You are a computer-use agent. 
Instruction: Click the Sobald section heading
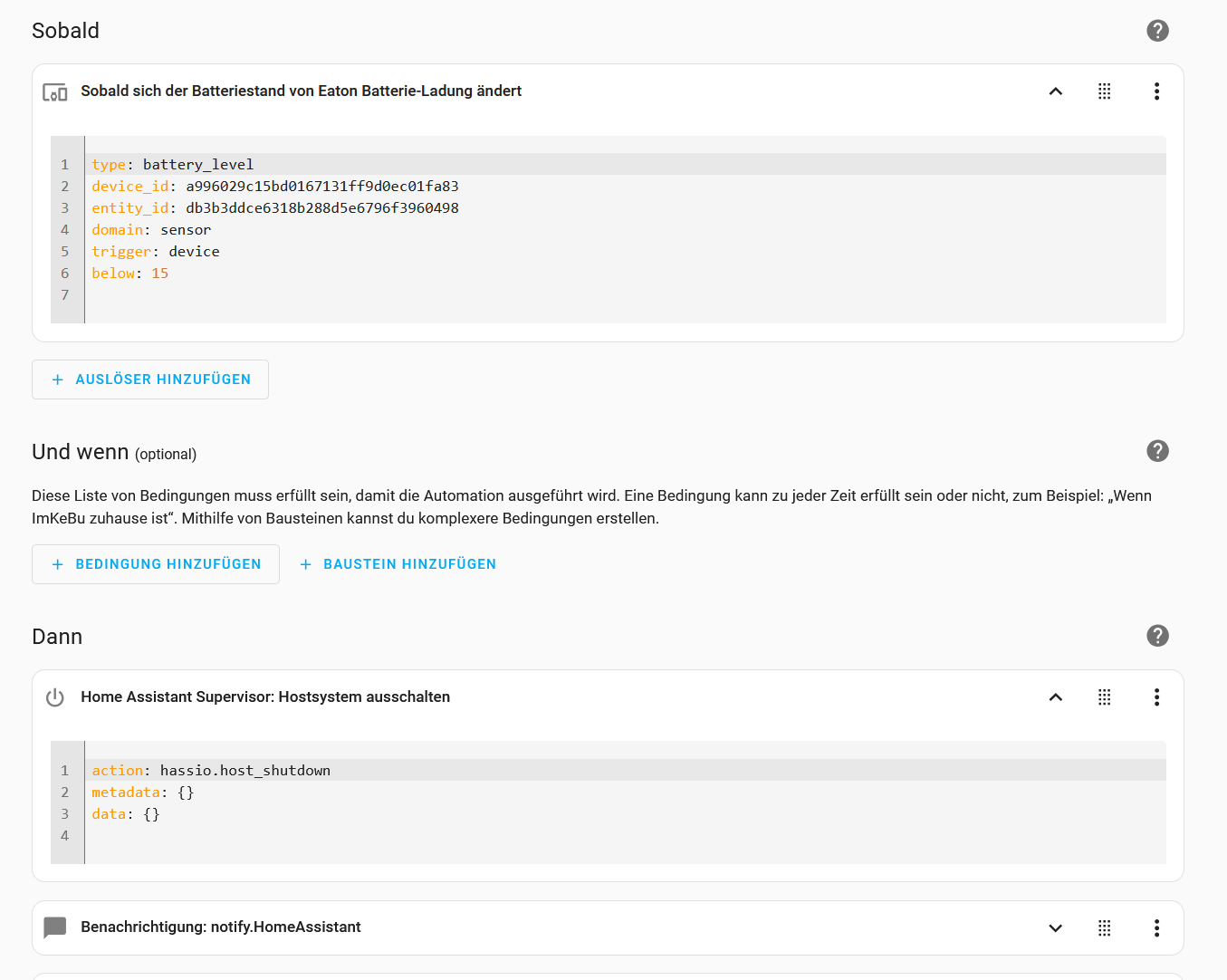[65, 31]
